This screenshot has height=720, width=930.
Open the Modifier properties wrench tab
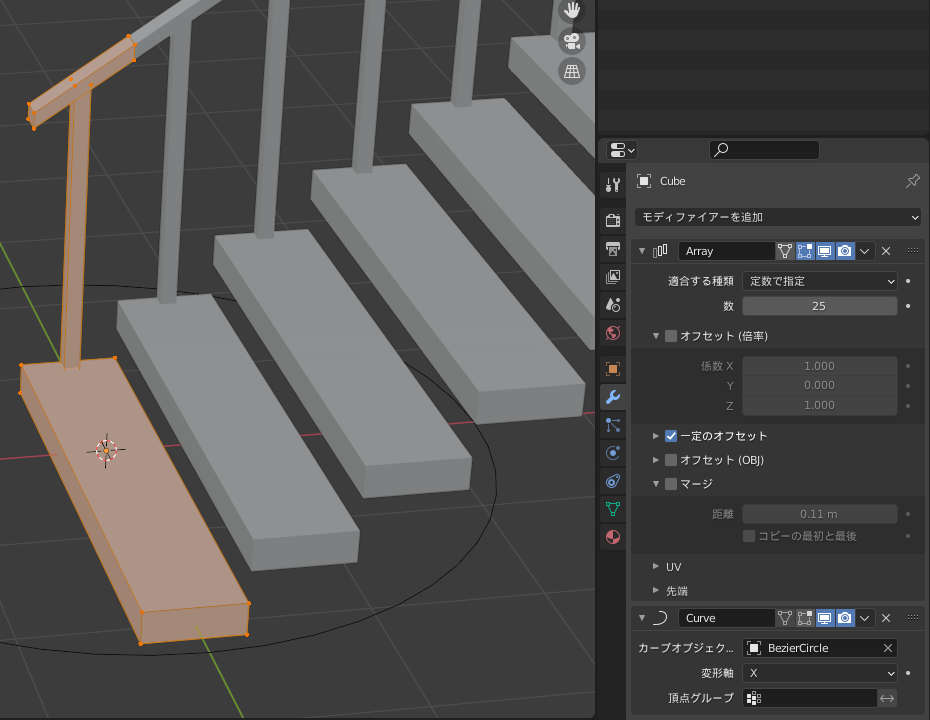613,397
